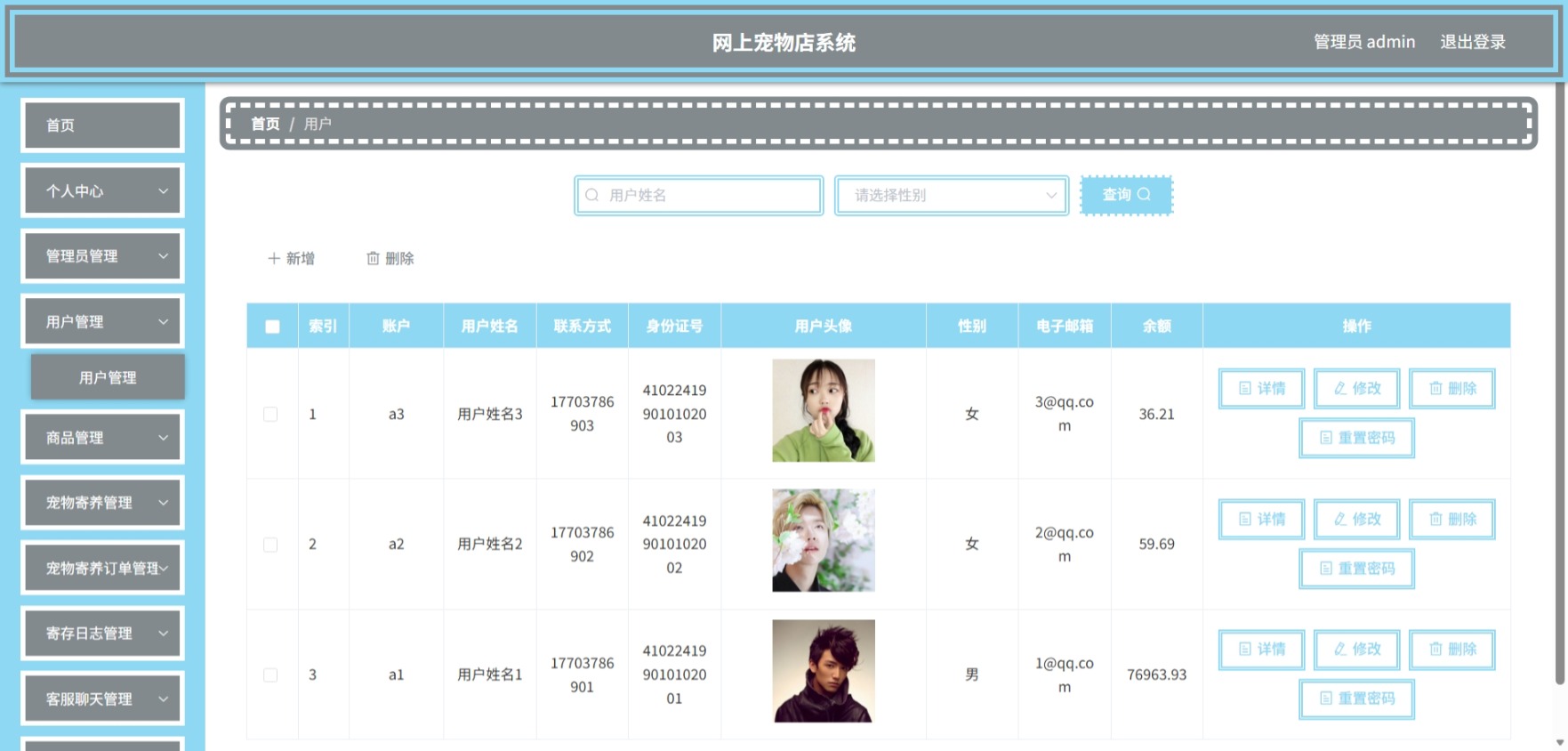Open 详情 for user a3
Image resolution: width=1568 pixels, height=751 pixels.
(x=1261, y=388)
